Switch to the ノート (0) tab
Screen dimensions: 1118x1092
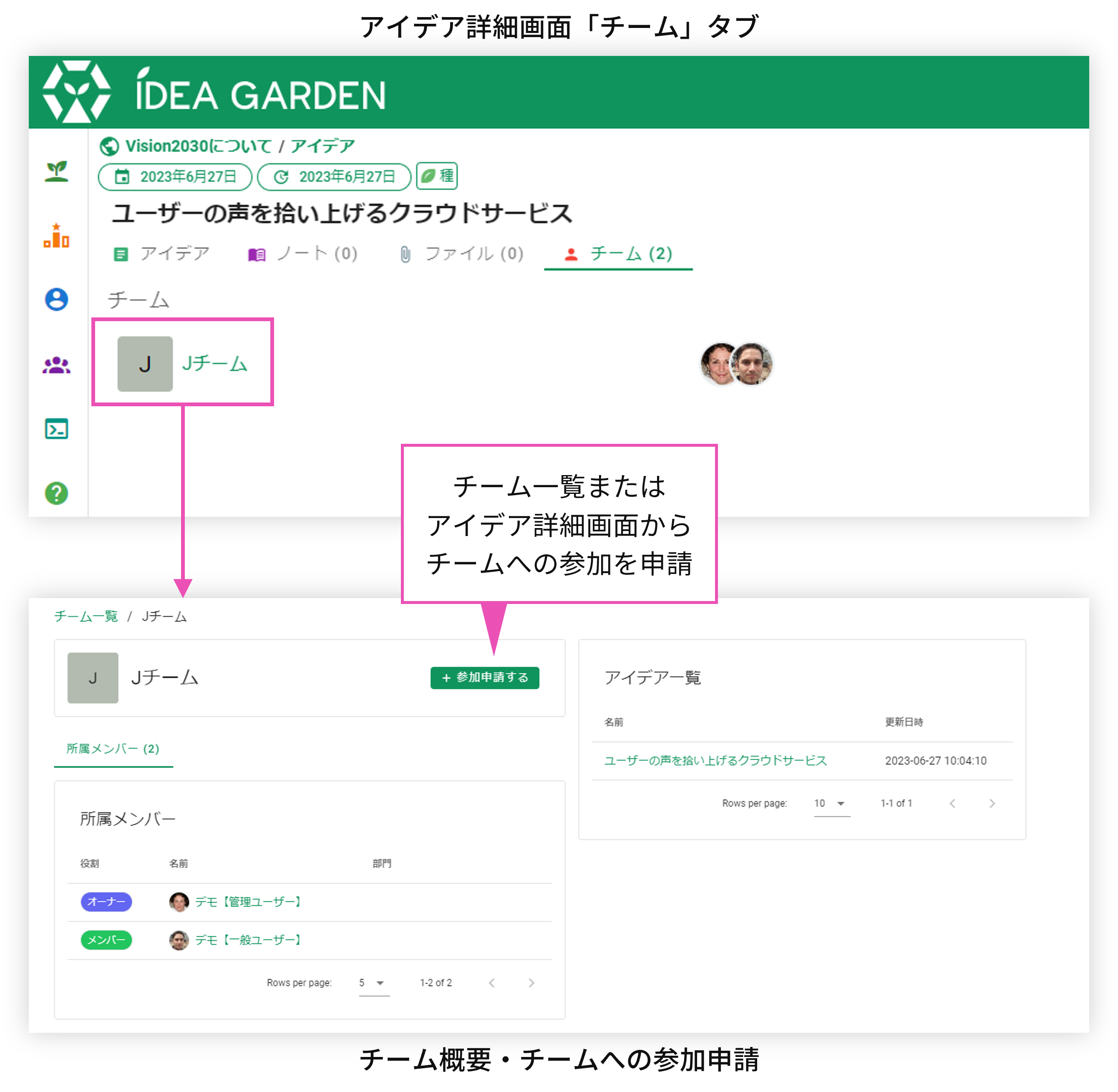[303, 254]
